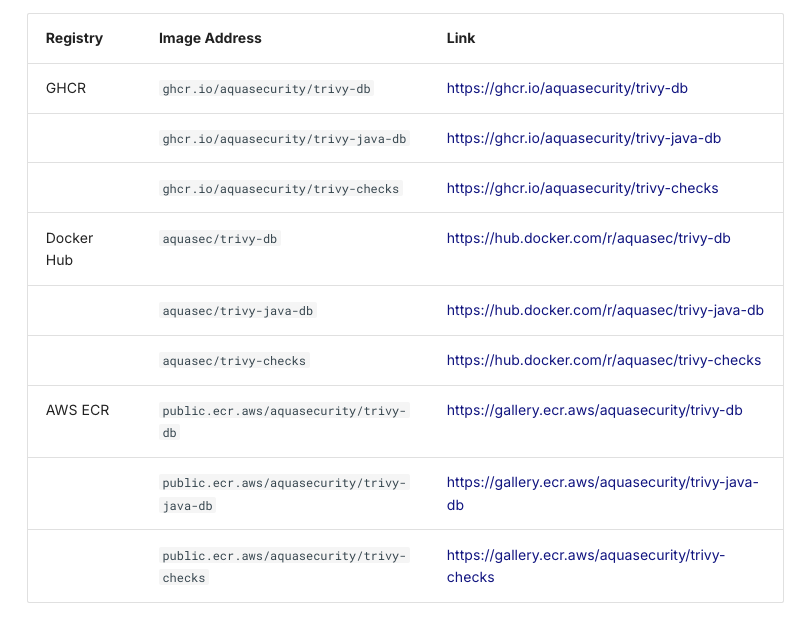Click the Docker Hub registry cell
Viewport: 805px width, 621px height.
[x=69, y=249]
